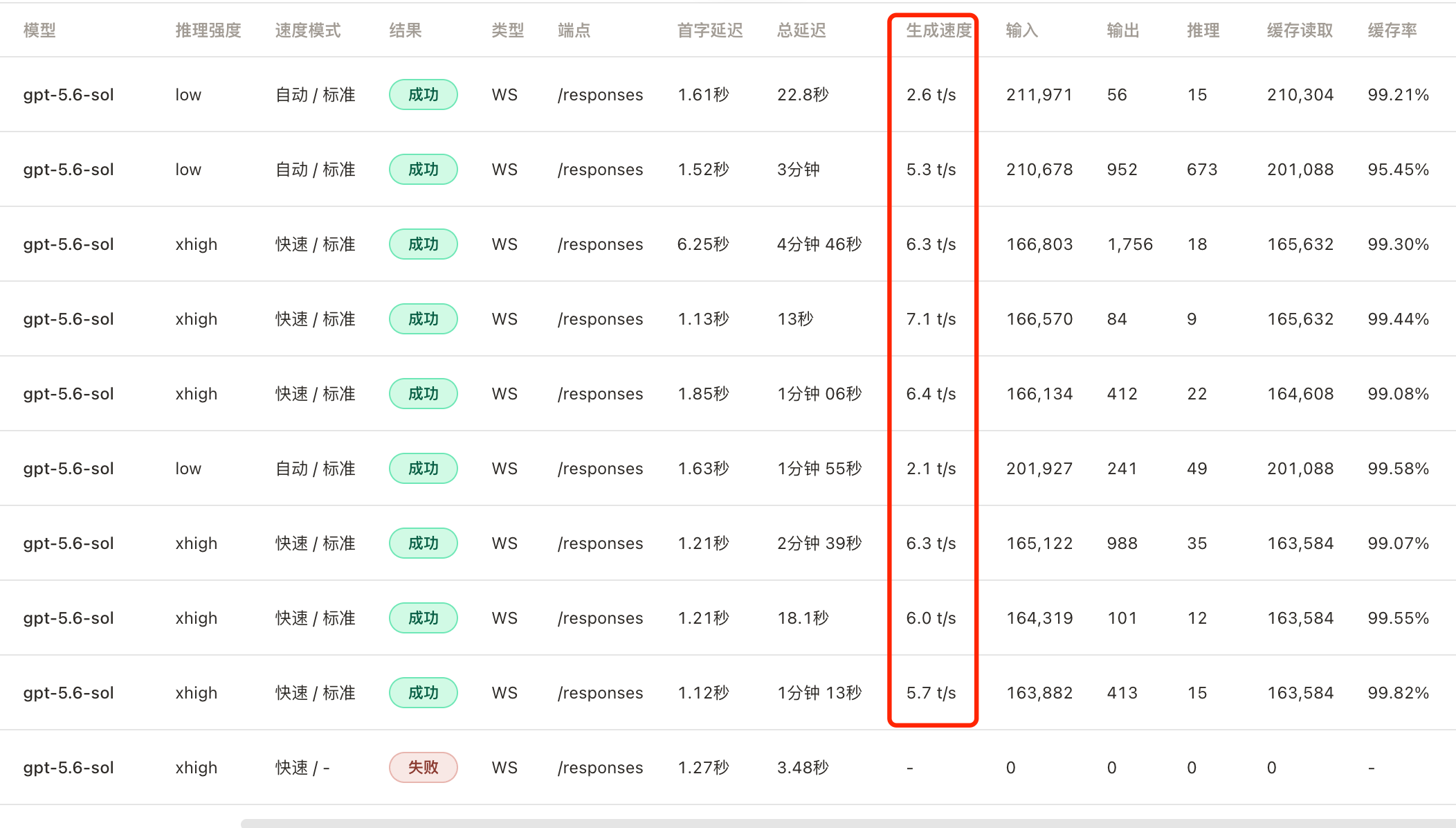Click the 模型 column header

coord(39,30)
